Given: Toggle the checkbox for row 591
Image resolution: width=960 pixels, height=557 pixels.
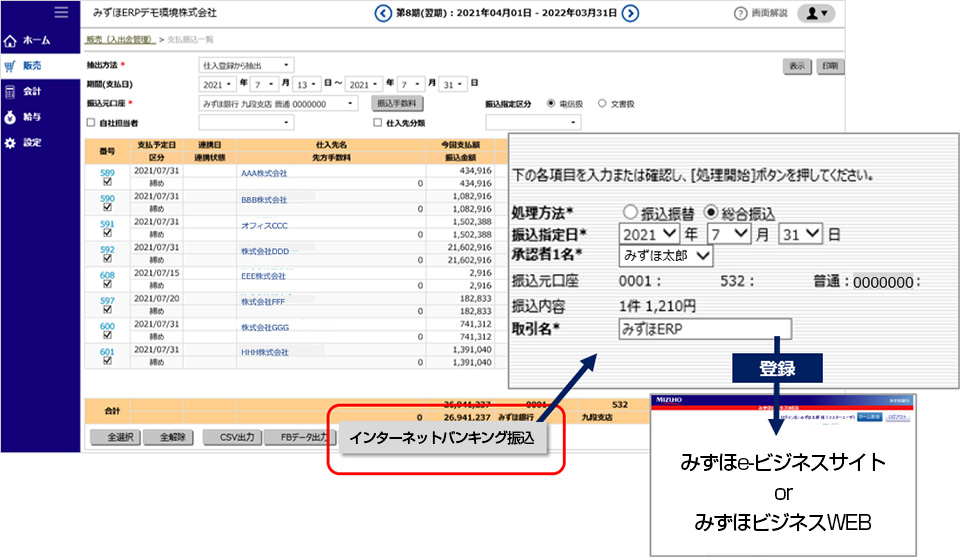Looking at the screenshot, I should pos(107,233).
